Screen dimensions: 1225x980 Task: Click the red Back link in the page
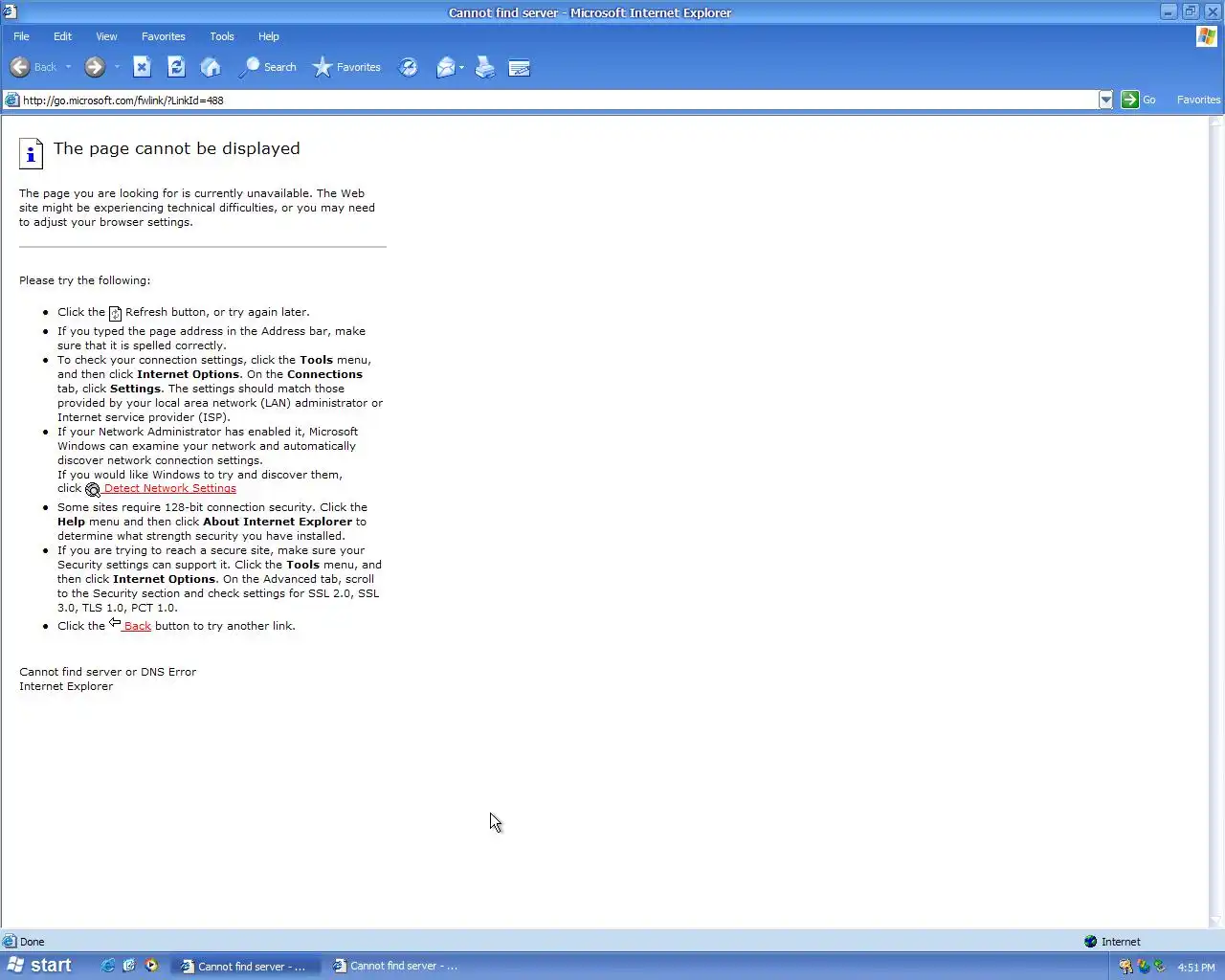pos(137,626)
